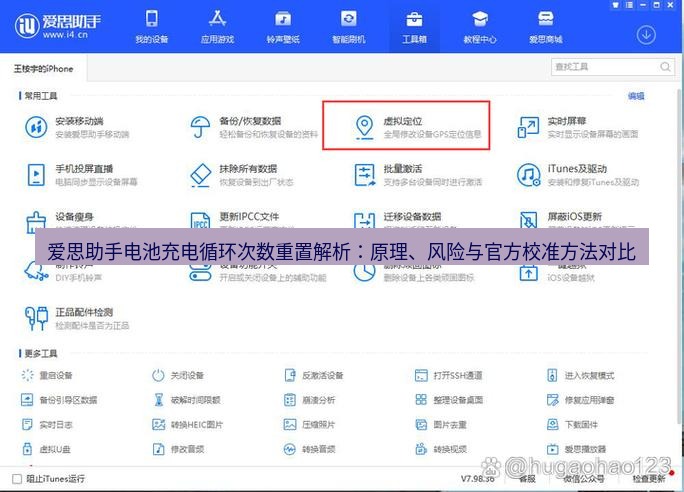This screenshot has height=492, width=684.
Task: Toggle 阻止iTunes运行 checkbox
Action: click(x=17, y=479)
